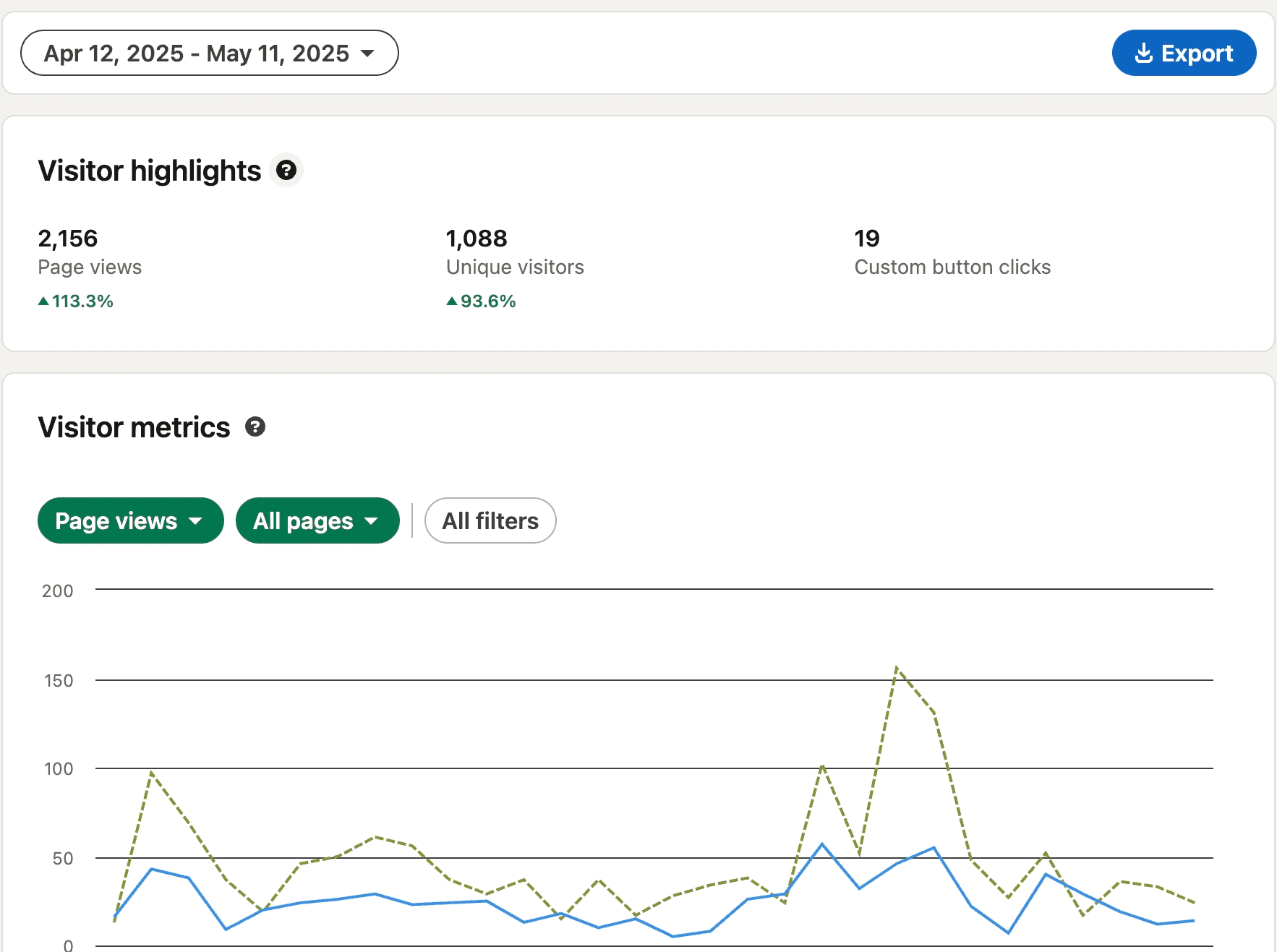The image size is (1277, 952).
Task: Click the 2,156 Page views stat
Action: tap(90, 252)
